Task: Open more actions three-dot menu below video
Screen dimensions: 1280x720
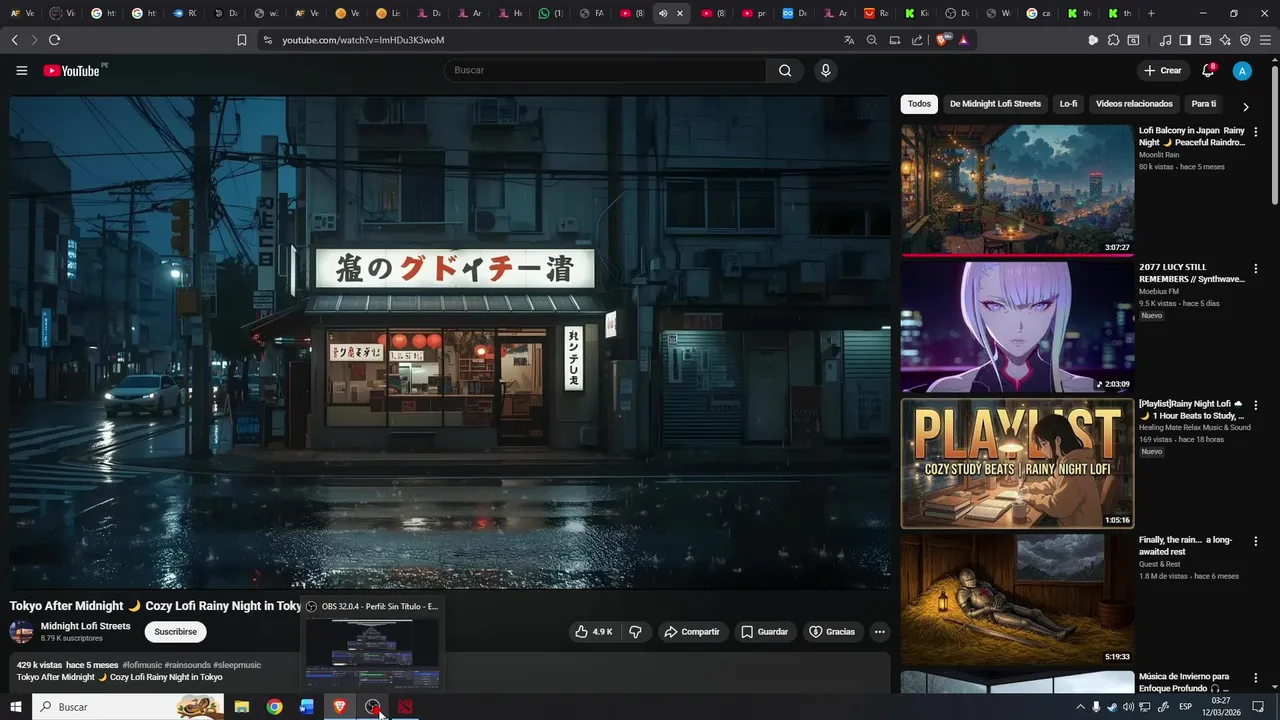Action: pos(880,632)
